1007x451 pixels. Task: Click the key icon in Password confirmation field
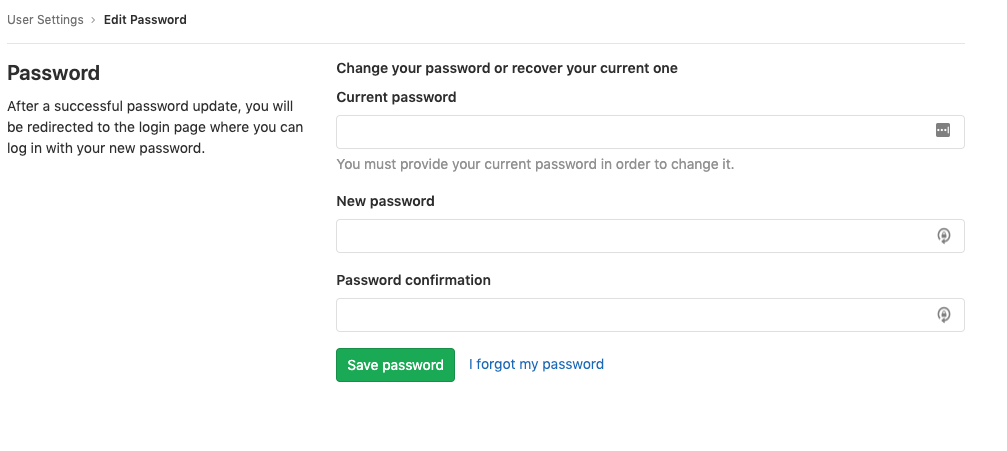point(943,315)
